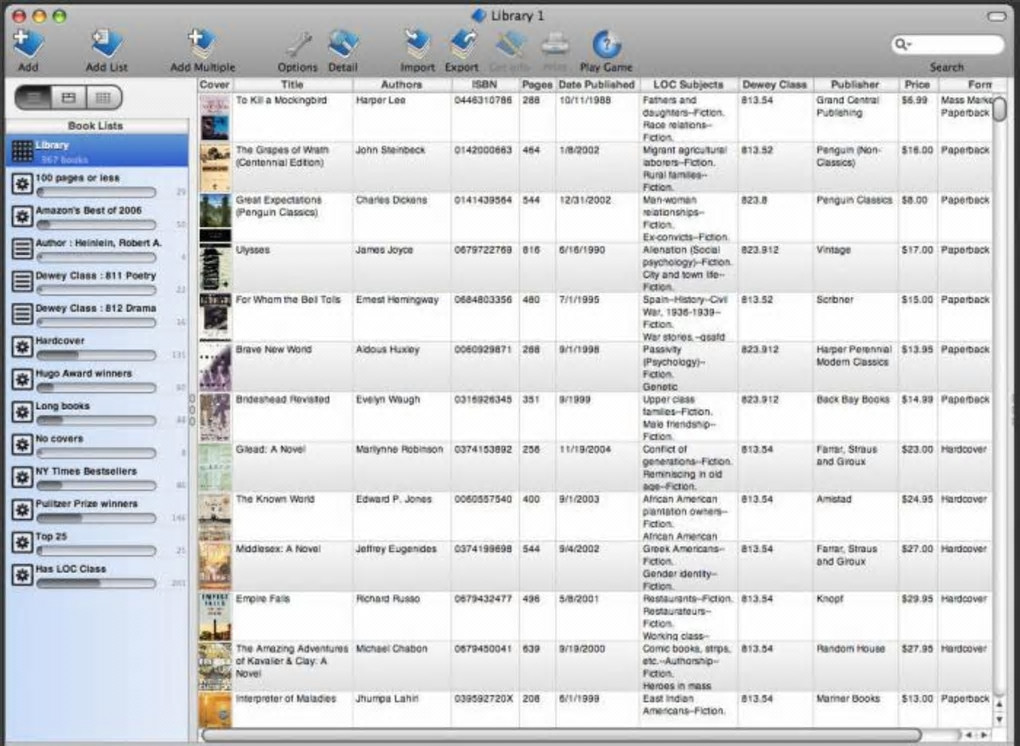Click the Add Multiple books icon

[202, 44]
